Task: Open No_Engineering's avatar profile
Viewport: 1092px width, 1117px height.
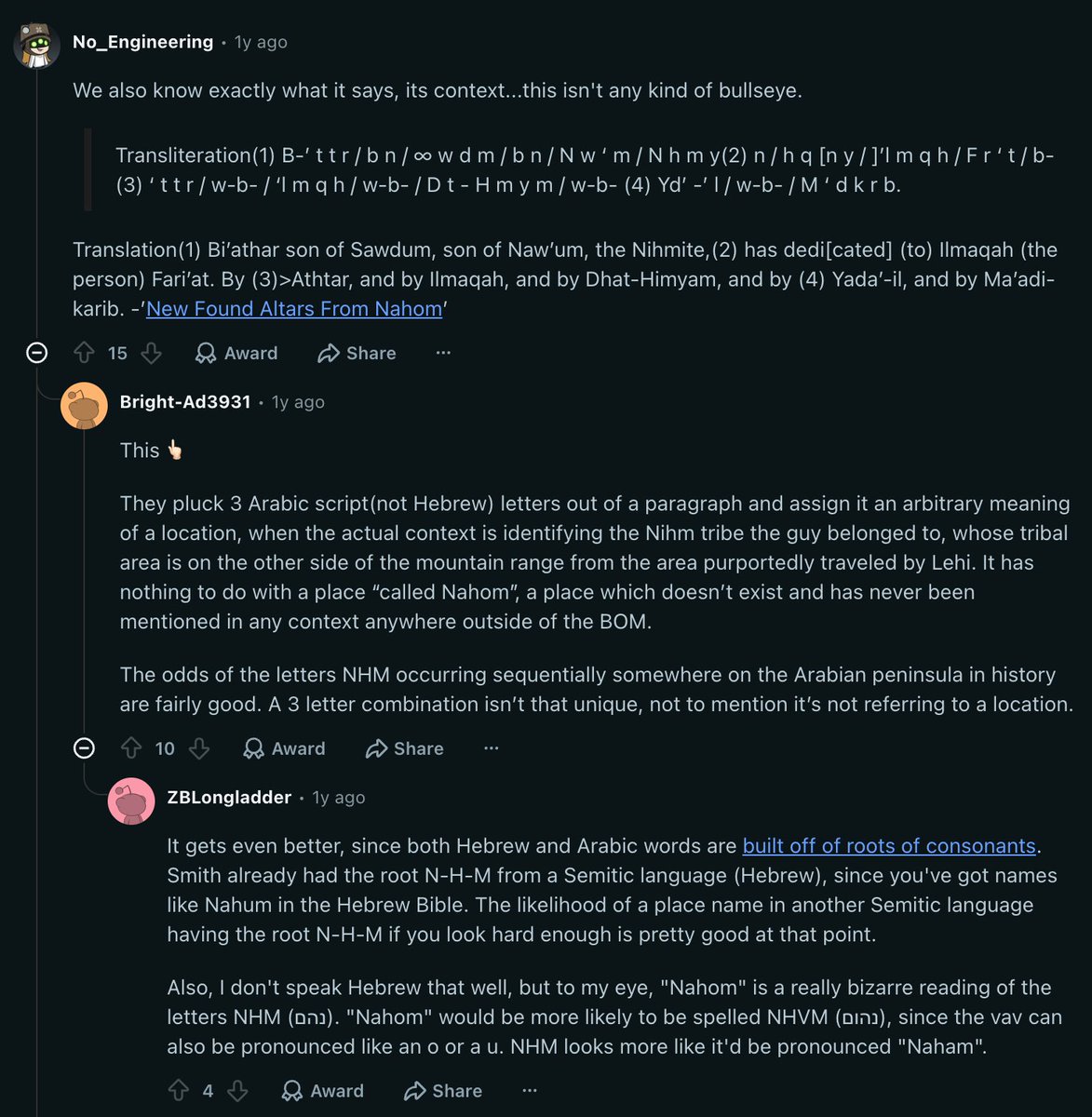Action: [x=37, y=43]
